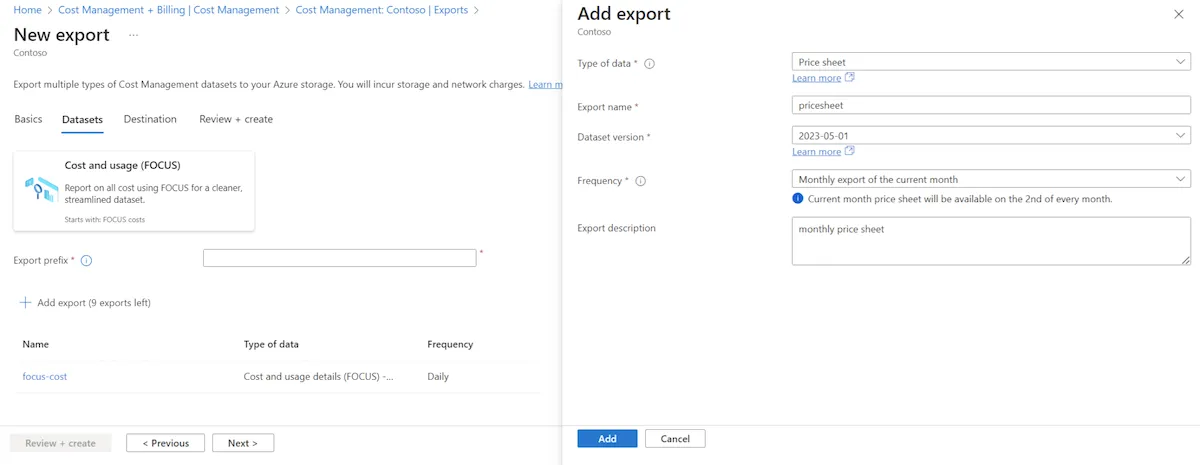Open Cost Management + Billing breadcrumb
Viewport: 1200px width, 465px height.
click(x=169, y=10)
